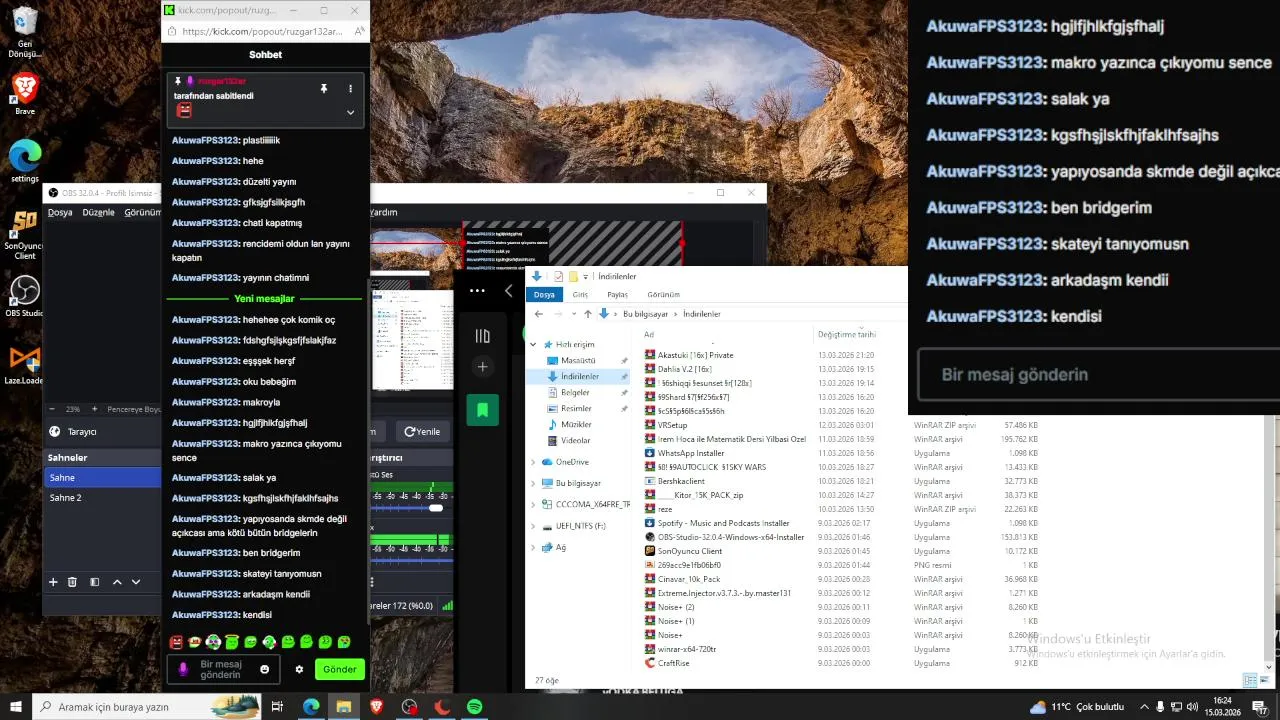The height and width of the screenshot is (720, 1280).
Task: Click the Kick popout URL address bar
Action: (x=264, y=32)
